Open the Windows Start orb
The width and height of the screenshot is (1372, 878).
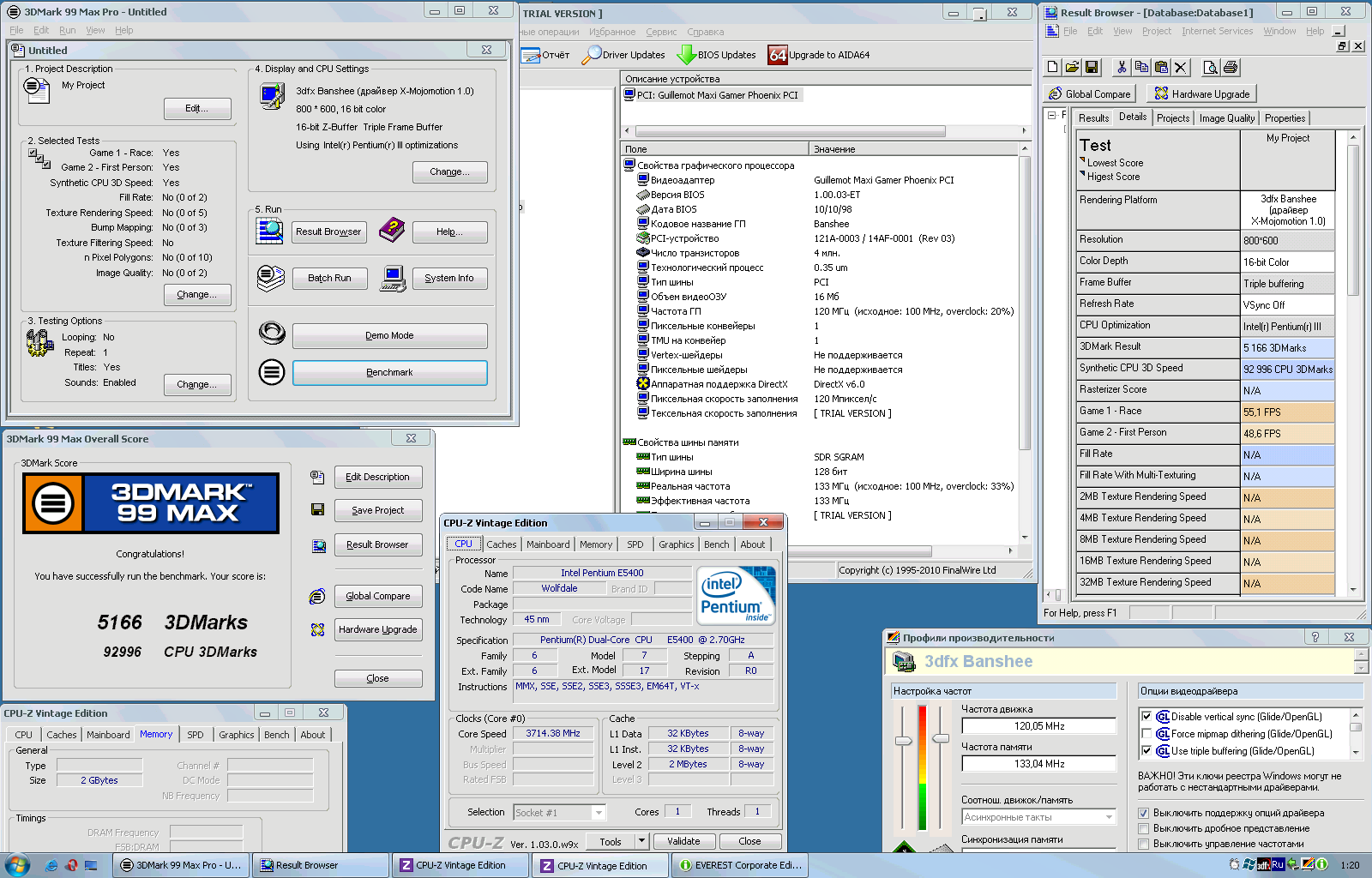[x=16, y=864]
